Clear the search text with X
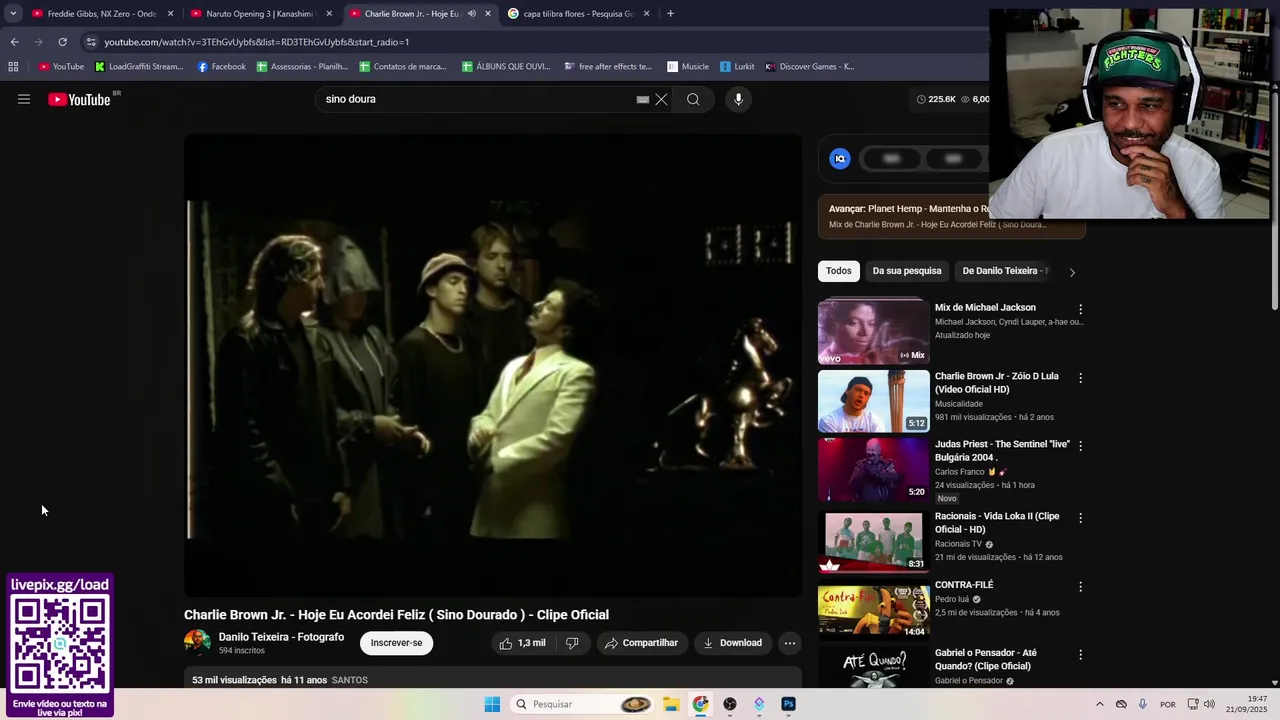Viewport: 1280px width, 720px height. pos(661,99)
